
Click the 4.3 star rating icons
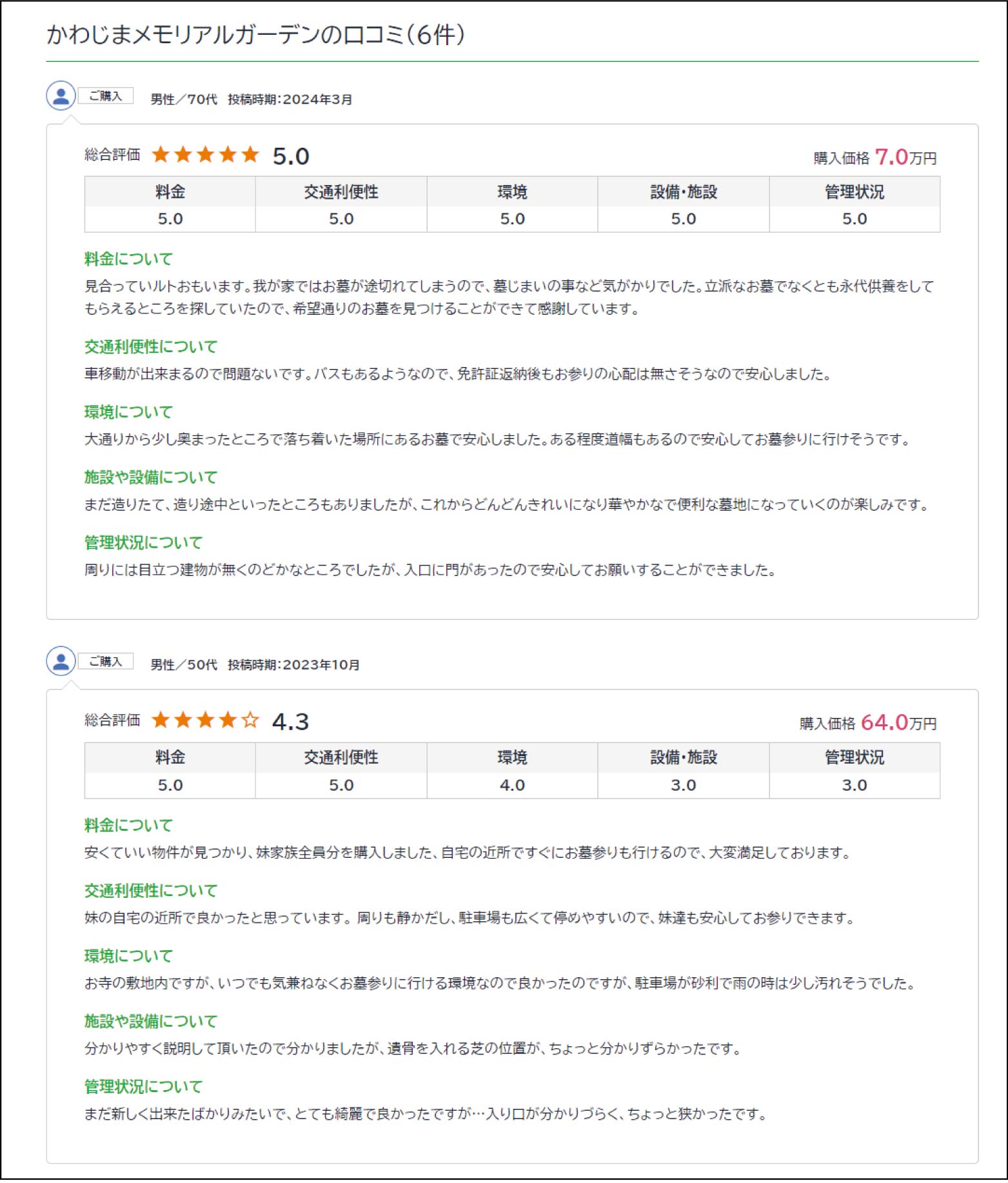pos(206,721)
